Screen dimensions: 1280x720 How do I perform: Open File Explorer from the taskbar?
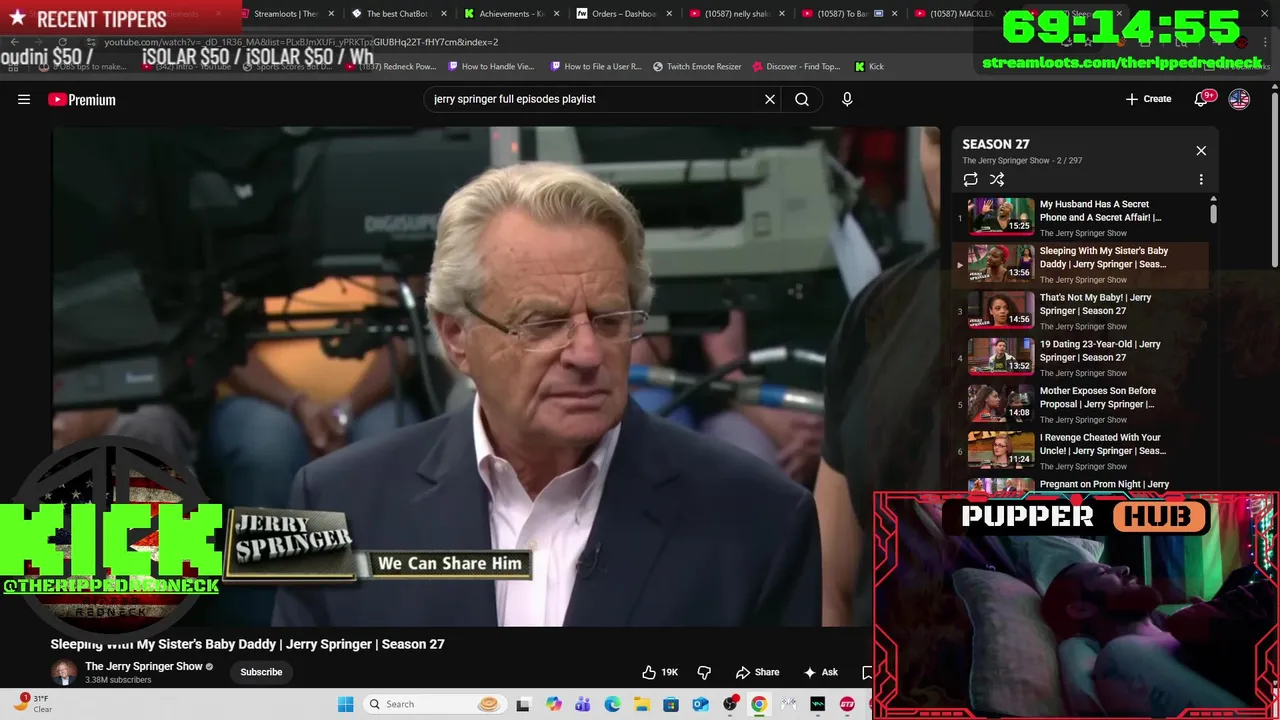pos(641,705)
